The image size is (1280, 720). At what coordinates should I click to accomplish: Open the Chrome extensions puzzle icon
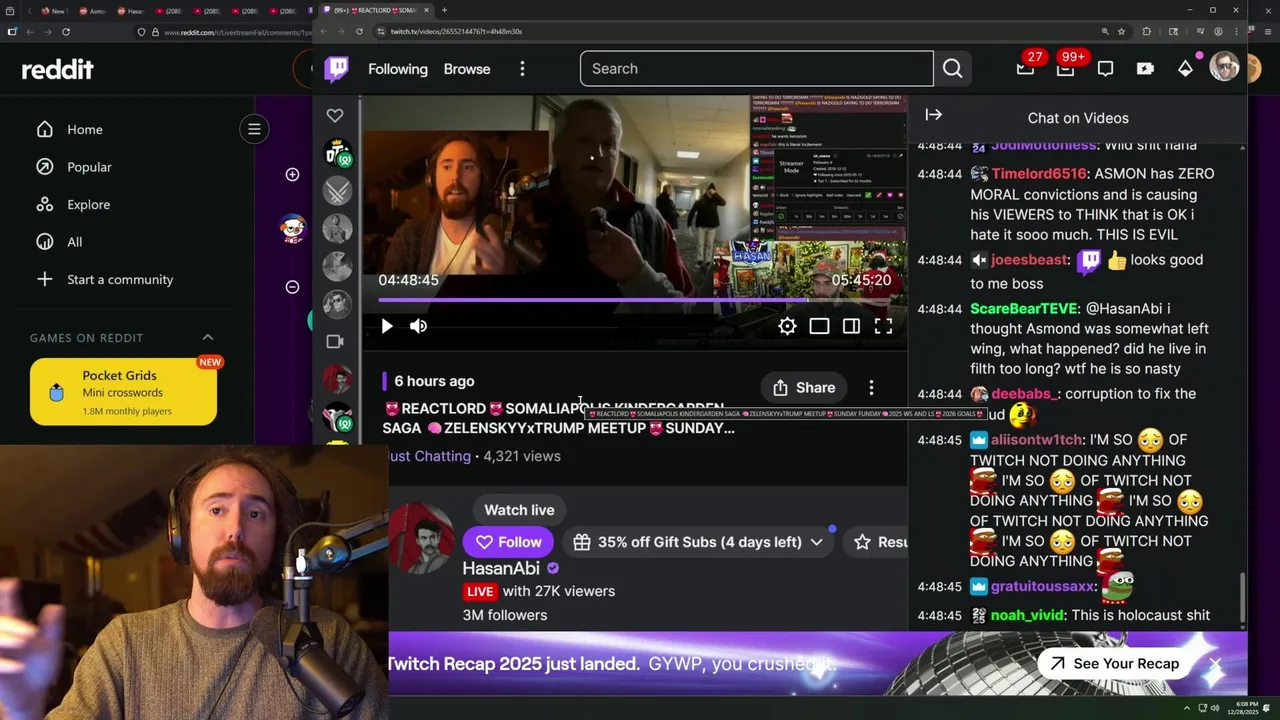pos(1146,31)
